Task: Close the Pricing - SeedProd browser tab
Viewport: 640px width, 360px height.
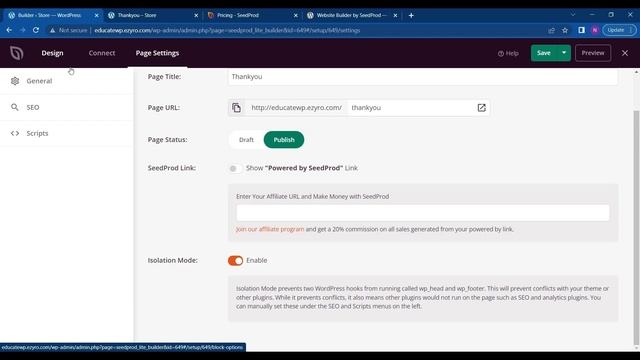Action: [x=296, y=16]
